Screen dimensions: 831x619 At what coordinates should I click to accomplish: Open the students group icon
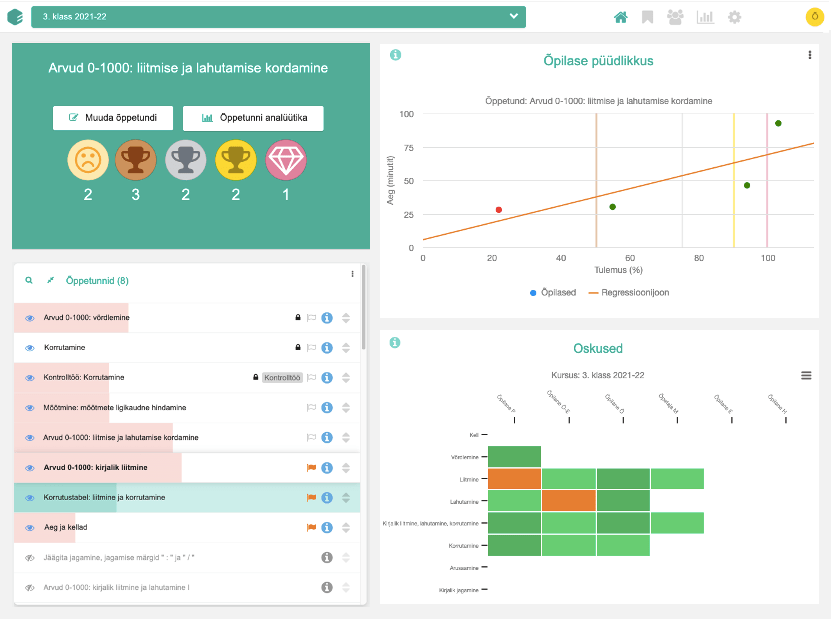point(676,17)
